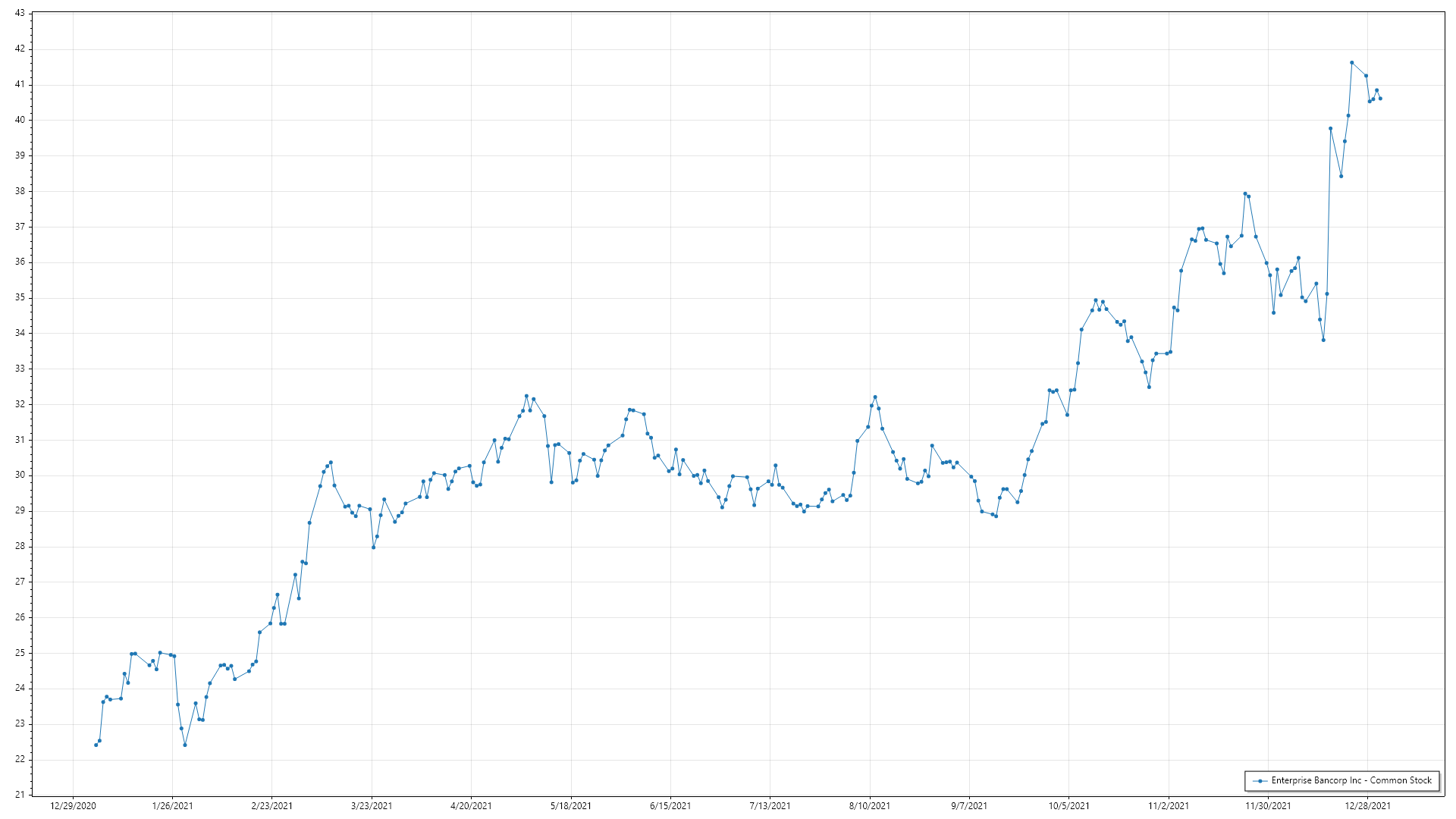This screenshot has width=1456, height=819.
Task: Click the 25 label on the y-axis
Action: 20,653
